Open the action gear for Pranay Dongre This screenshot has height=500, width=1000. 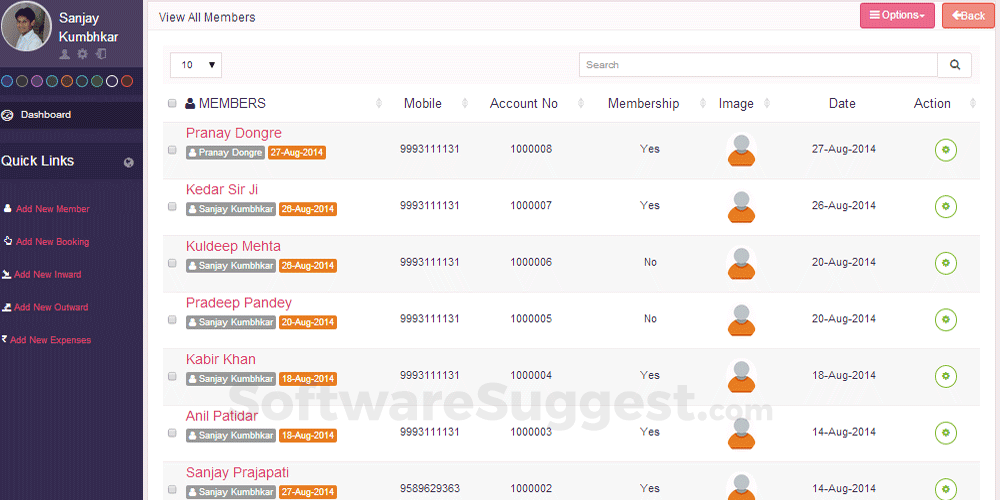pyautogui.click(x=945, y=150)
